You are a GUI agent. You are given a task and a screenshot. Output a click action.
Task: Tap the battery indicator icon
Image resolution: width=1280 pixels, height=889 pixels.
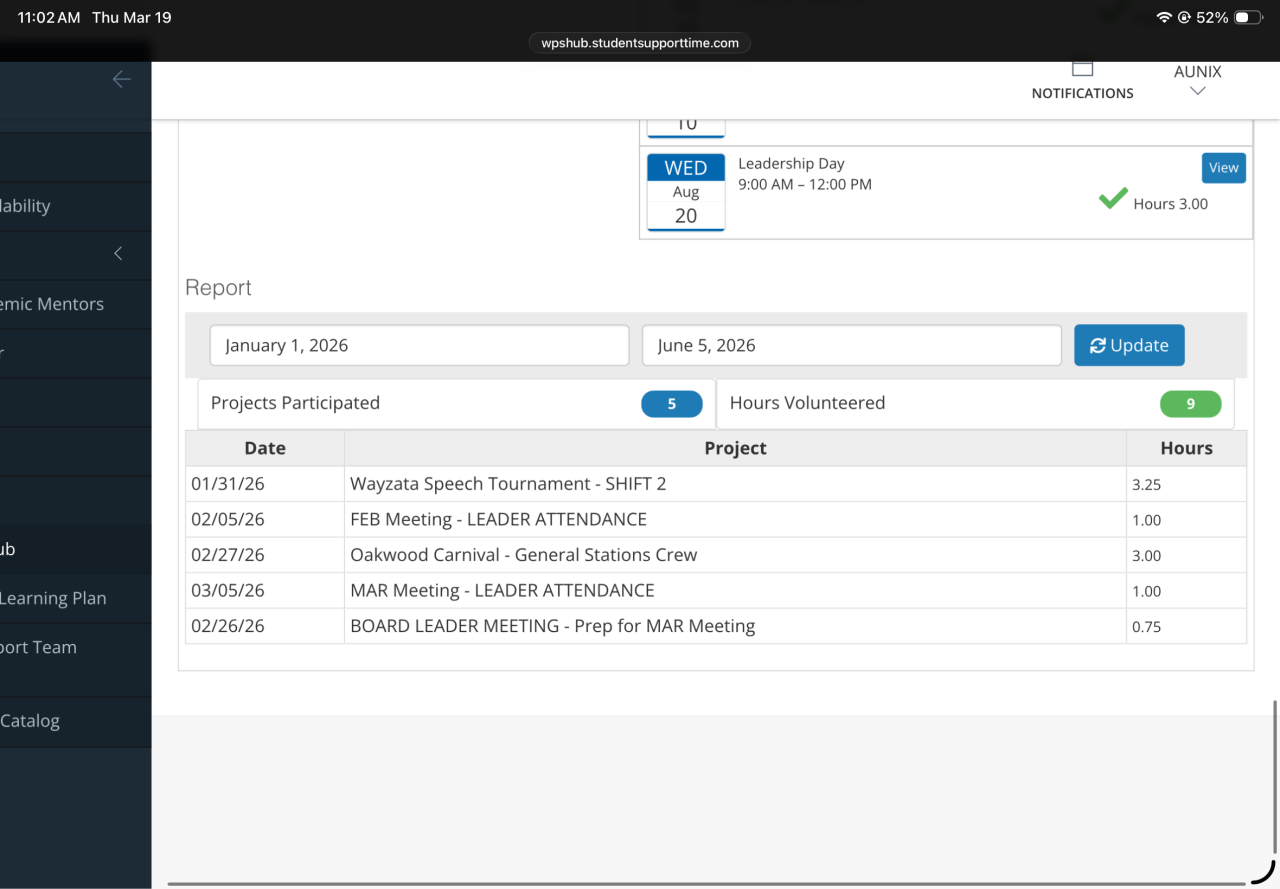[1248, 18]
